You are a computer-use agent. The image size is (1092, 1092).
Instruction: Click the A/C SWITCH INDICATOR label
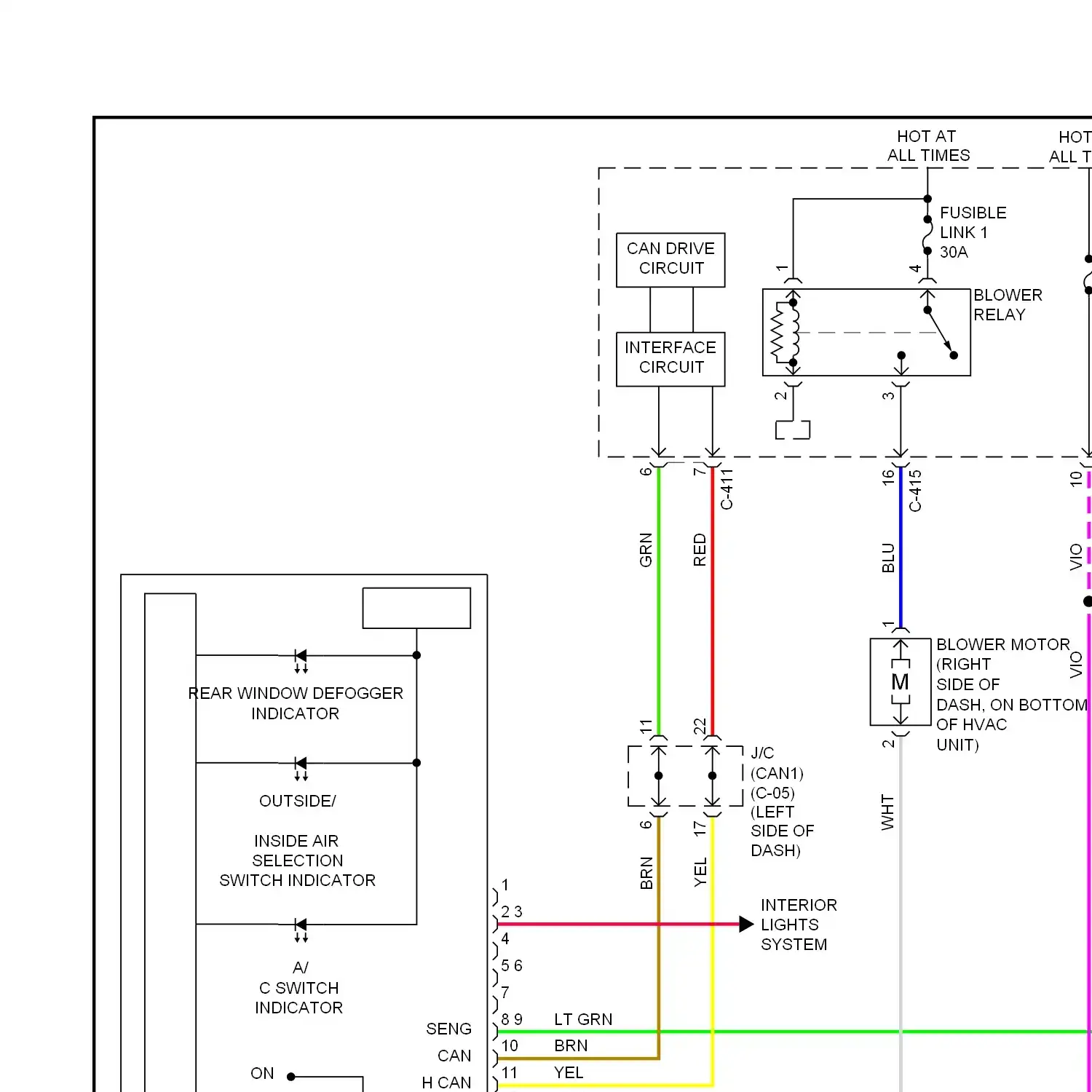(299, 988)
